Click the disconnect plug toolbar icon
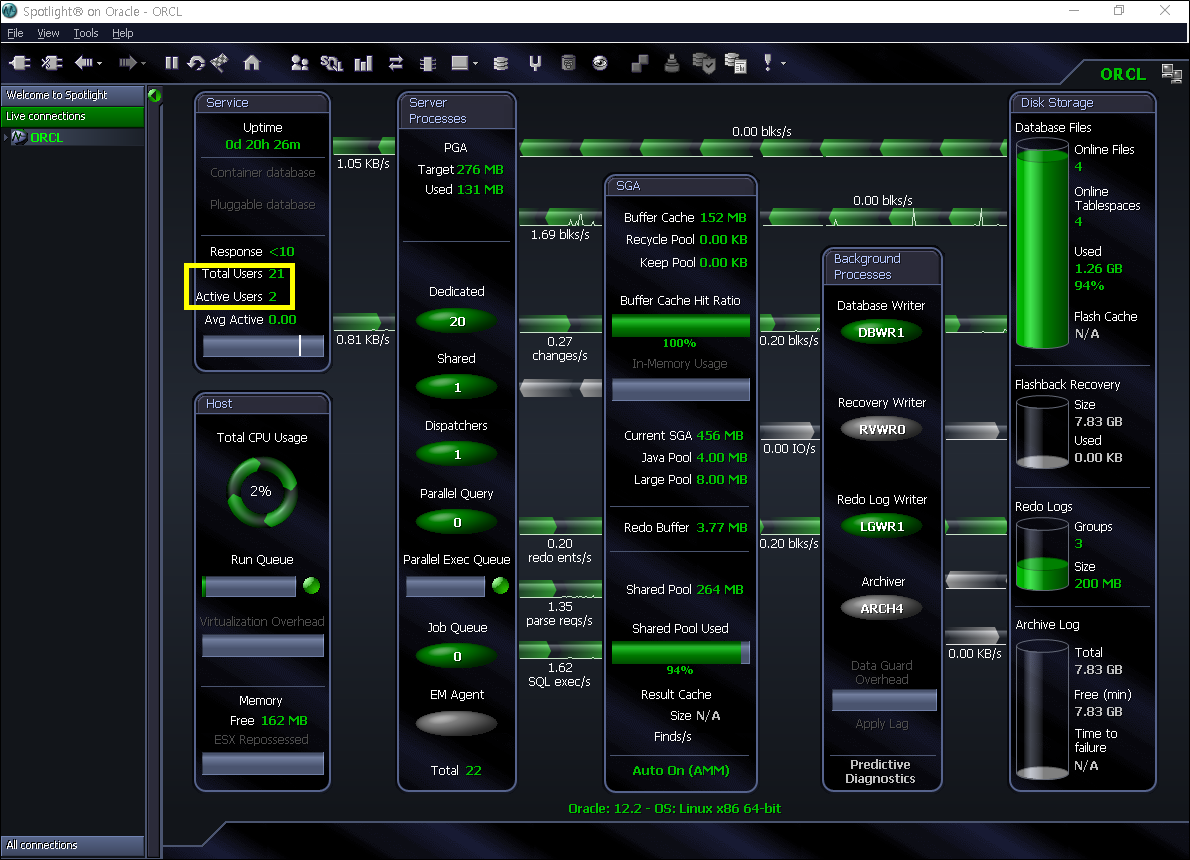The width and height of the screenshot is (1190, 860). (52, 63)
